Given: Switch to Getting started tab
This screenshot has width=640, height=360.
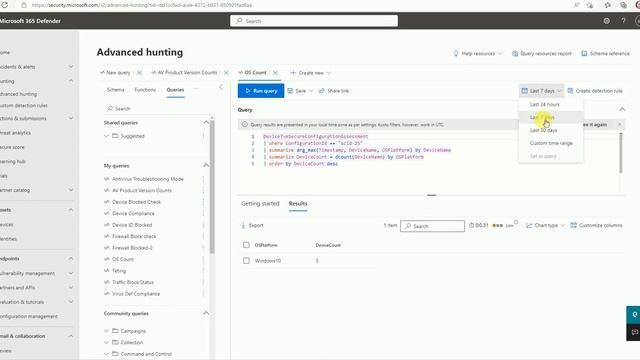Looking at the screenshot, I should pyautogui.click(x=260, y=203).
